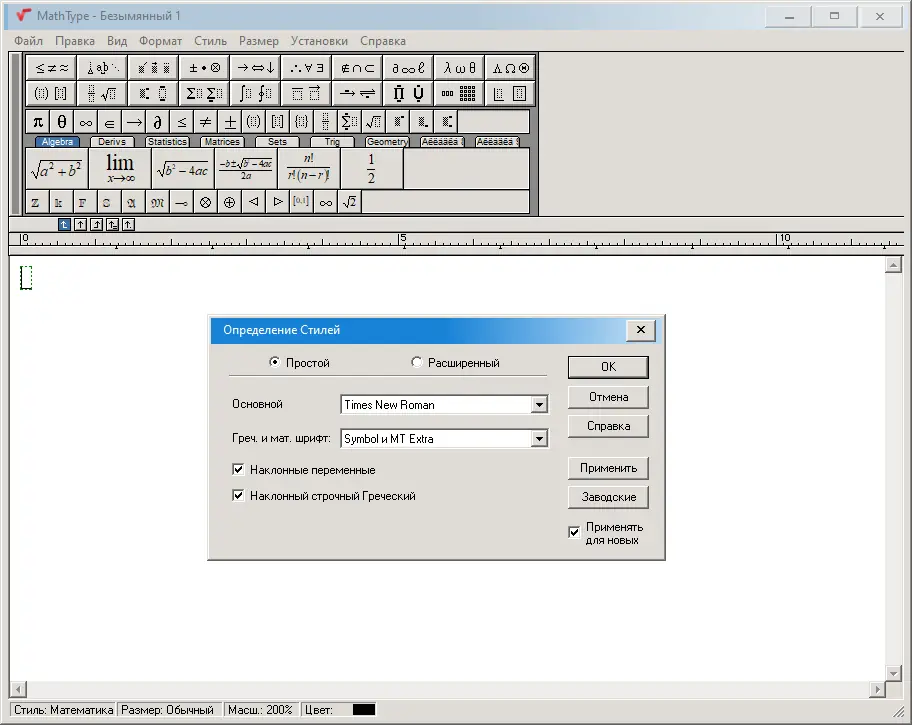The image size is (912, 725).
Task: Insert the infinity symbol from small bar
Action: [x=84, y=121]
